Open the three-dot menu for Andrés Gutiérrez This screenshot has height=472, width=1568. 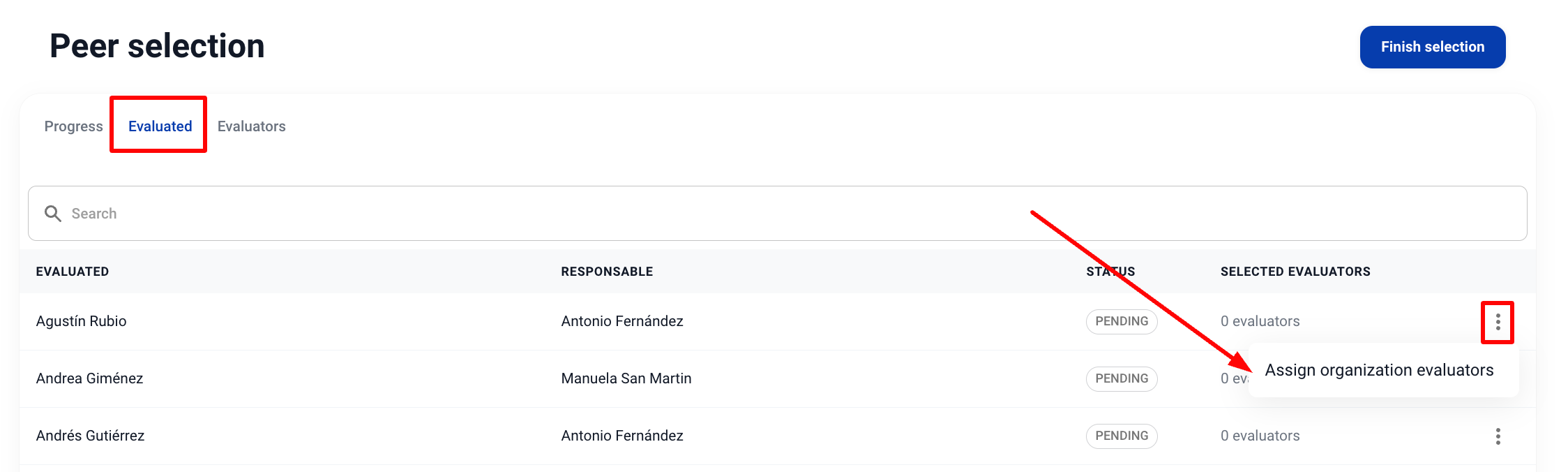(1498, 436)
